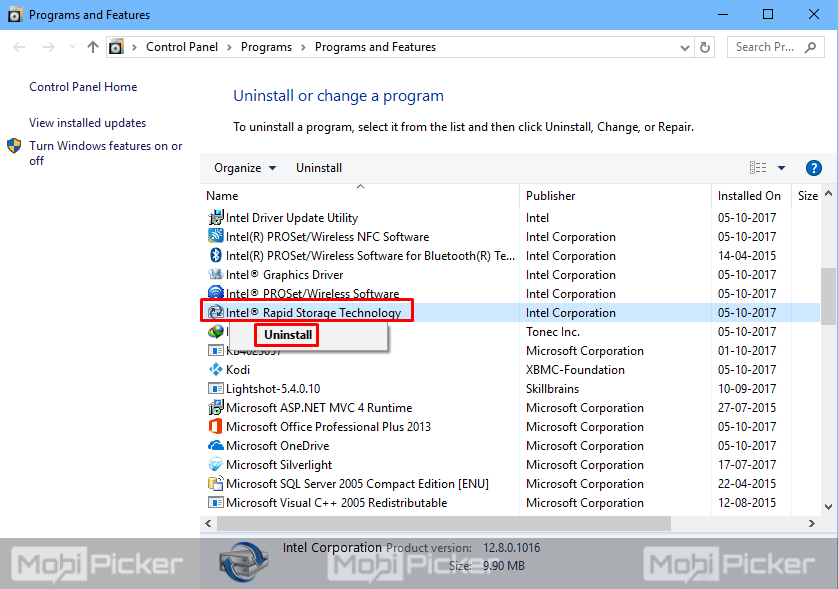Screen dimensions: 838x589
Task: Go back with the back arrow
Action: 19,47
